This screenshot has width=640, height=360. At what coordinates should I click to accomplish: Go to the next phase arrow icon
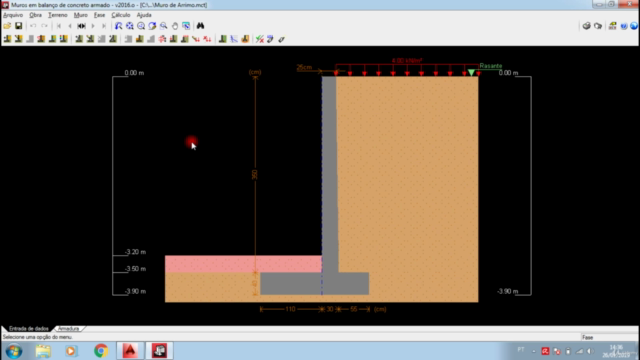(x=93, y=26)
